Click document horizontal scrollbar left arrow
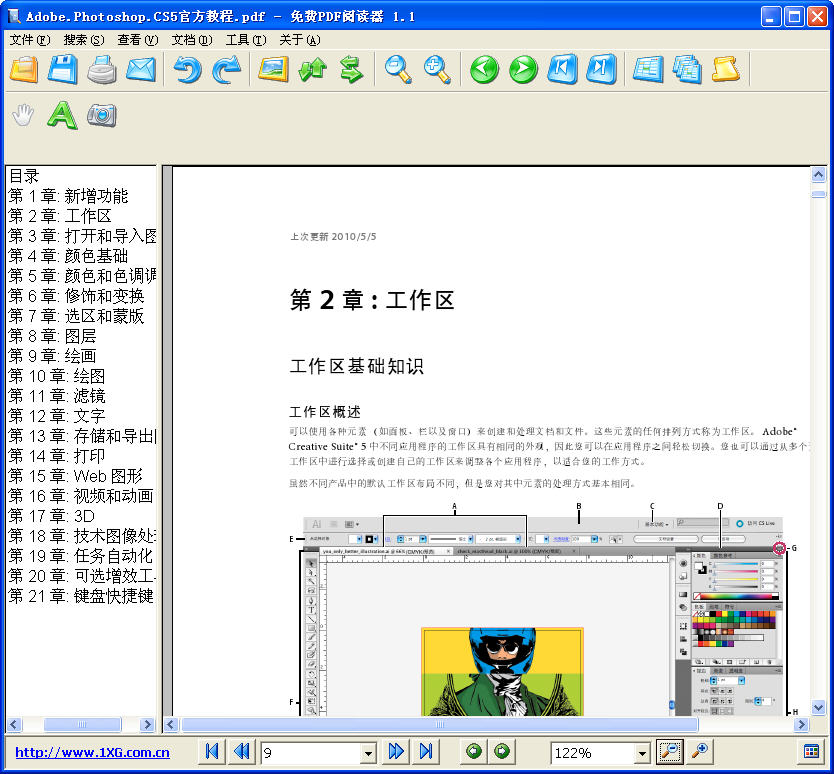This screenshot has height=774, width=834. (170, 725)
